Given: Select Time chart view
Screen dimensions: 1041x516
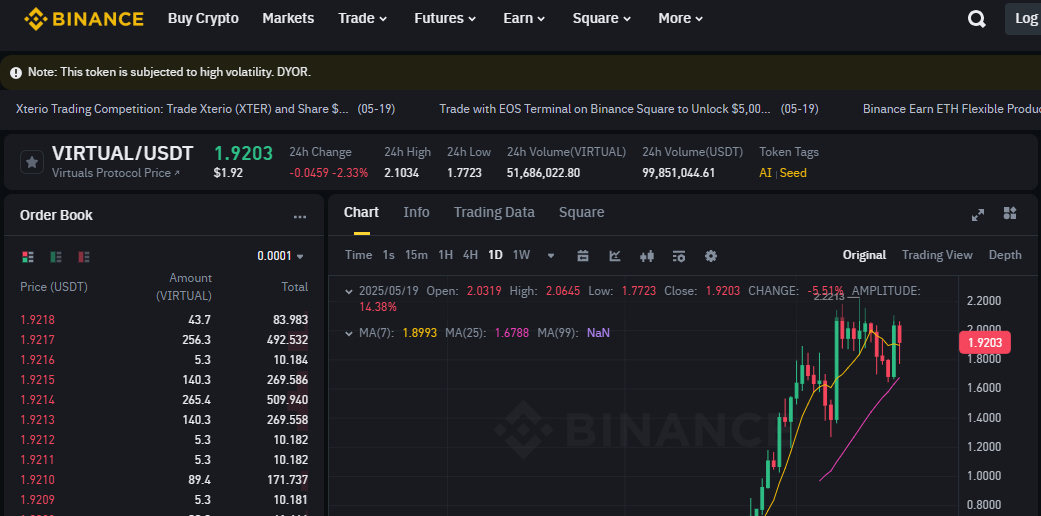Looking at the screenshot, I should pyautogui.click(x=359, y=255).
